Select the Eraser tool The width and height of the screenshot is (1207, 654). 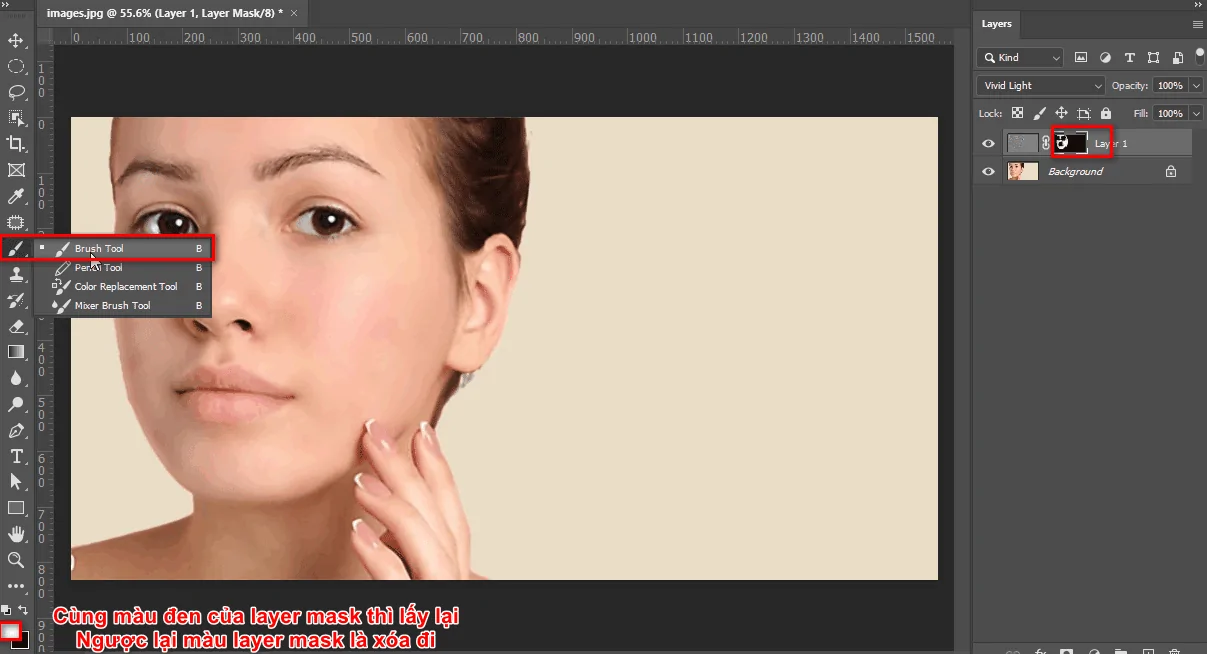click(x=16, y=326)
